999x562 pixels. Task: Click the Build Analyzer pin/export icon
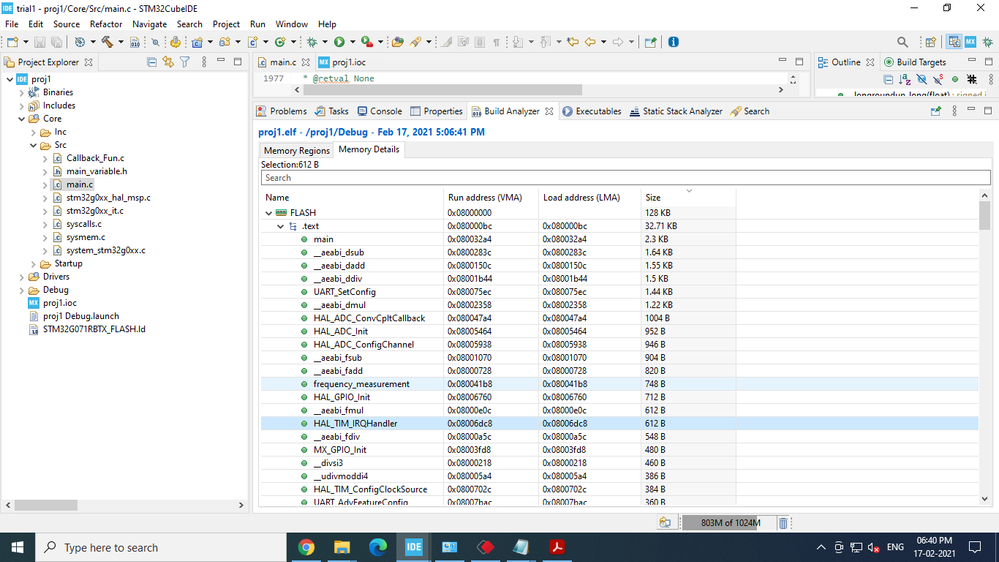[935, 111]
